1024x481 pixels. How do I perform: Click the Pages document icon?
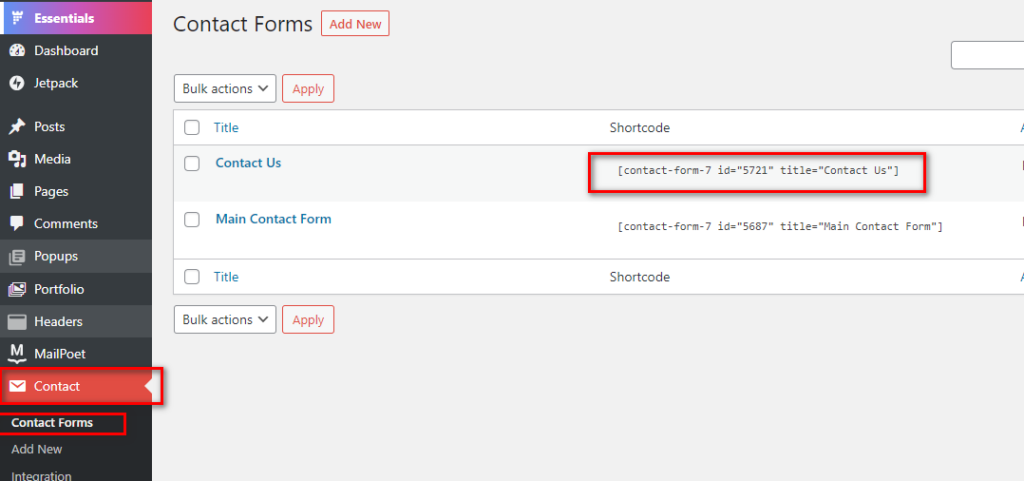[17, 192]
